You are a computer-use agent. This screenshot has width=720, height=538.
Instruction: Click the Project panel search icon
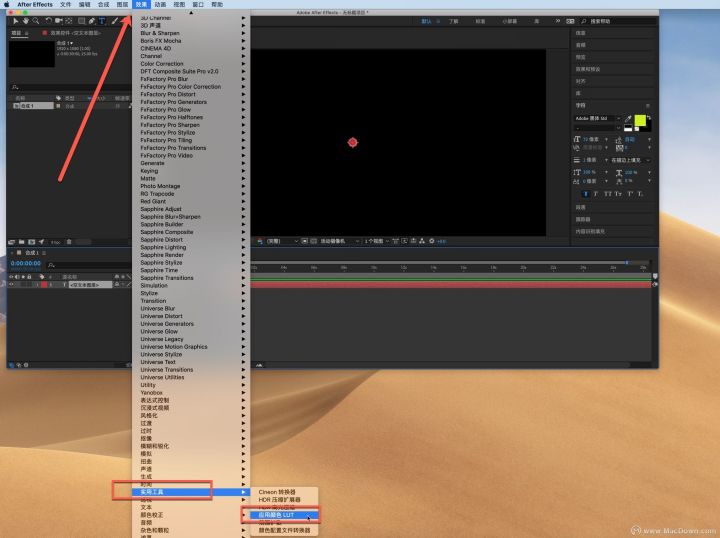click(15, 87)
